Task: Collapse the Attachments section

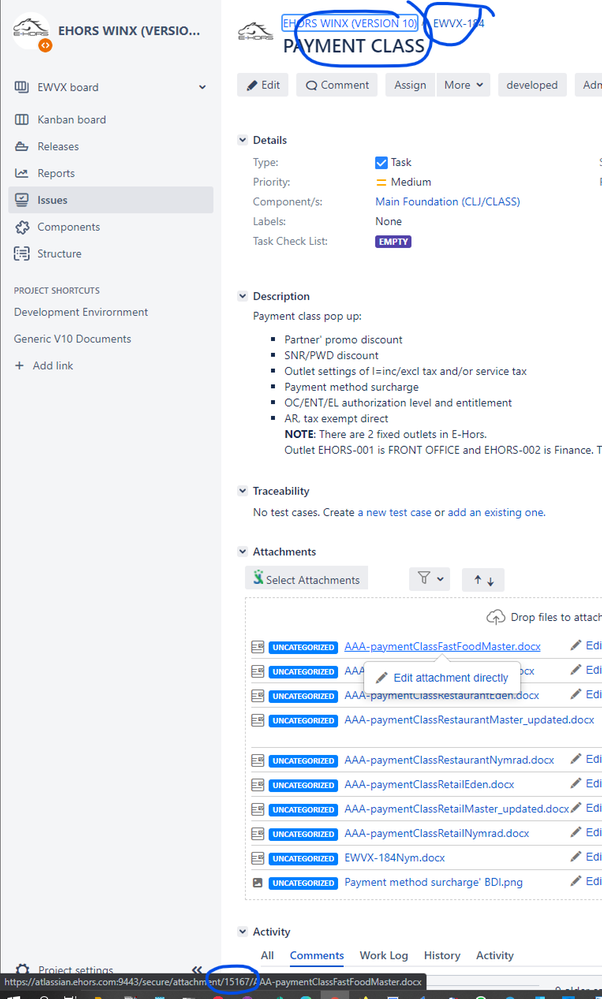Action: click(x=242, y=552)
